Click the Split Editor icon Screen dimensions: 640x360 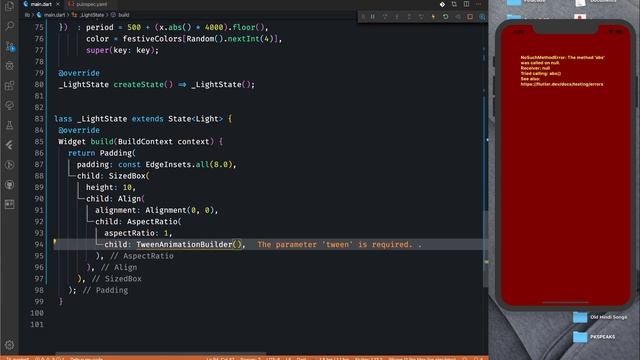pos(466,4)
